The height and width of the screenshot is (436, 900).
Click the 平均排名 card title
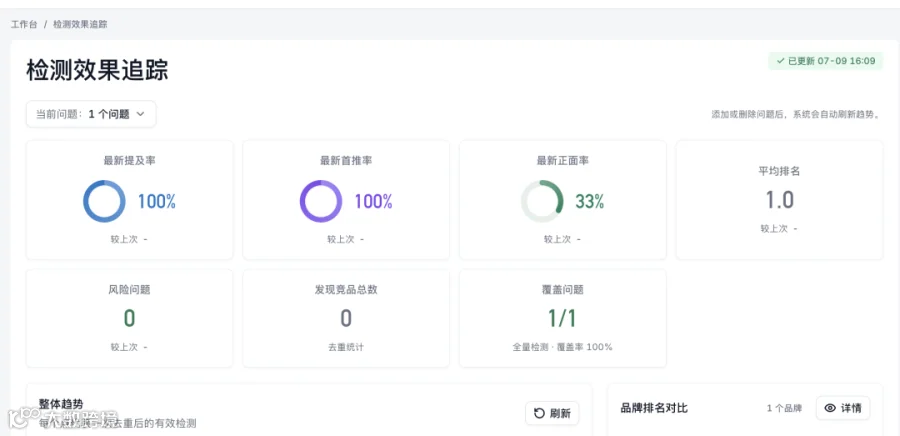[x=779, y=171]
